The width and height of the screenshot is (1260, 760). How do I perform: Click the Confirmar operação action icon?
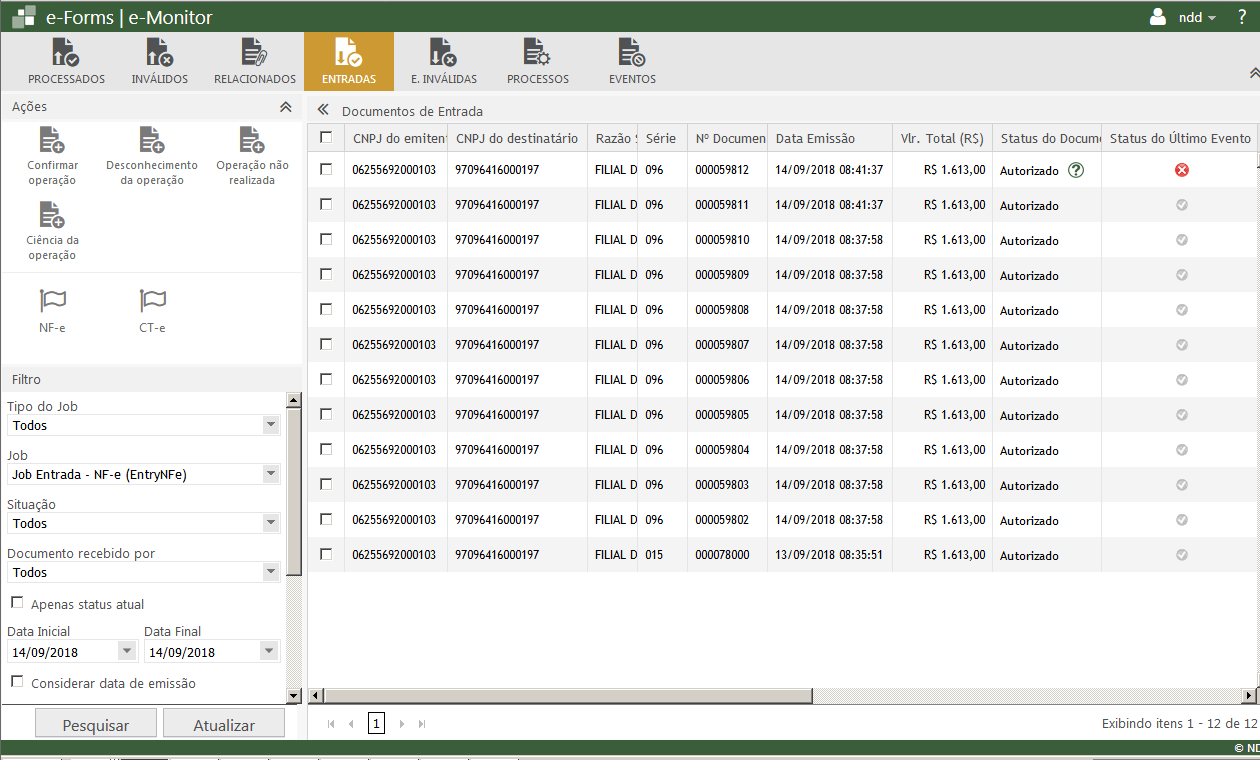[52, 140]
